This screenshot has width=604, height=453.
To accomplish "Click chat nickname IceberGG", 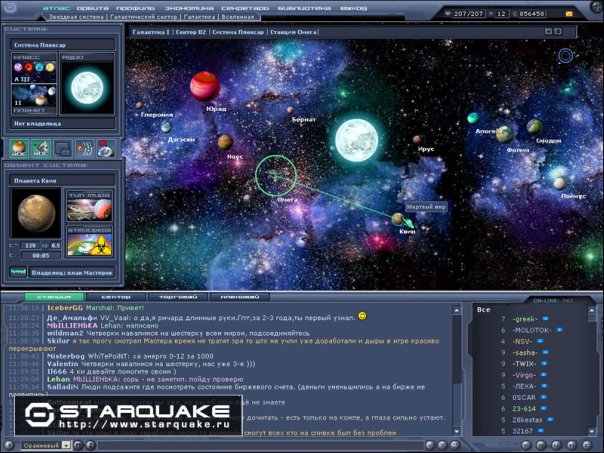I will [65, 308].
